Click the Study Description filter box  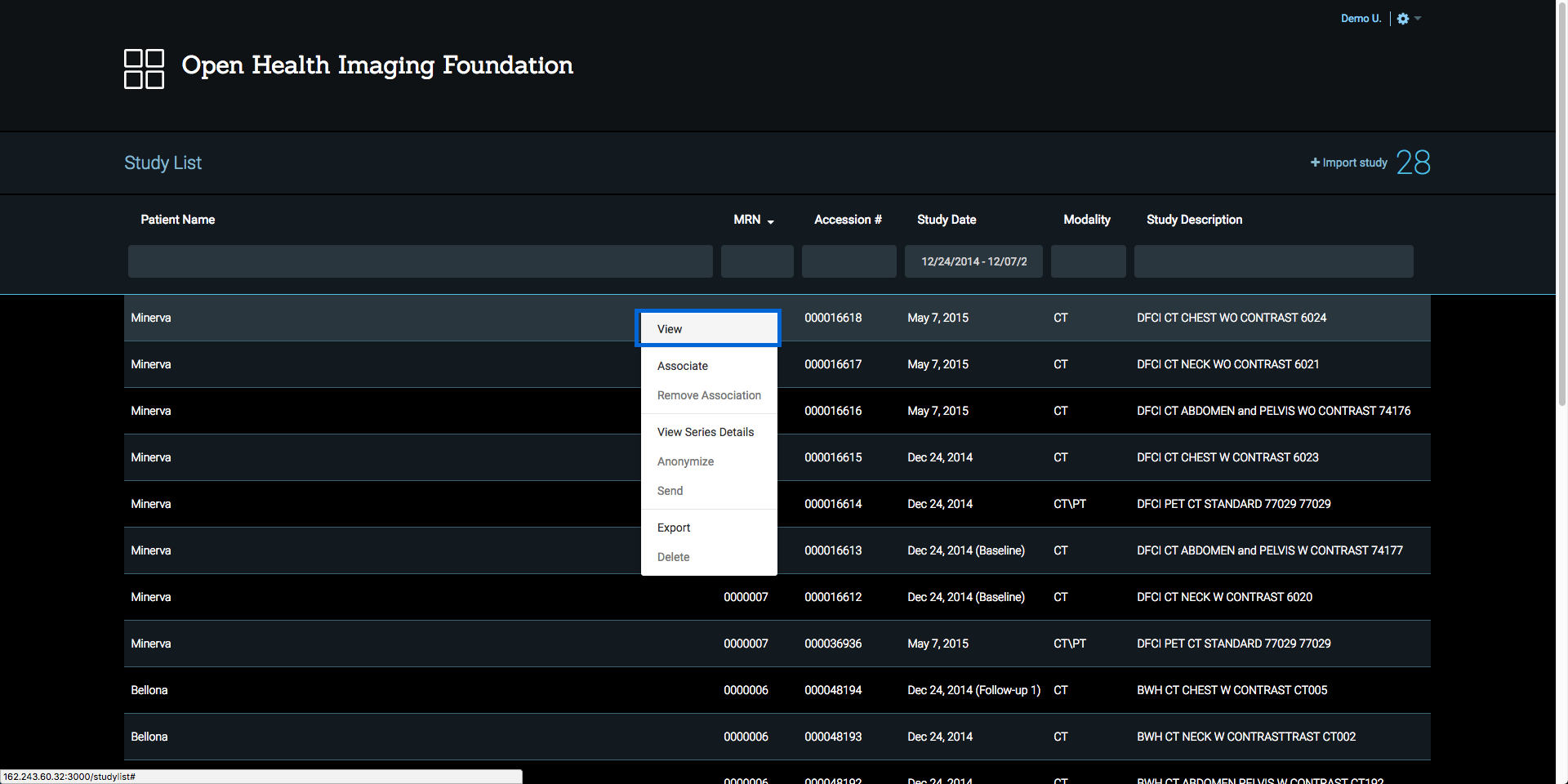1272,261
